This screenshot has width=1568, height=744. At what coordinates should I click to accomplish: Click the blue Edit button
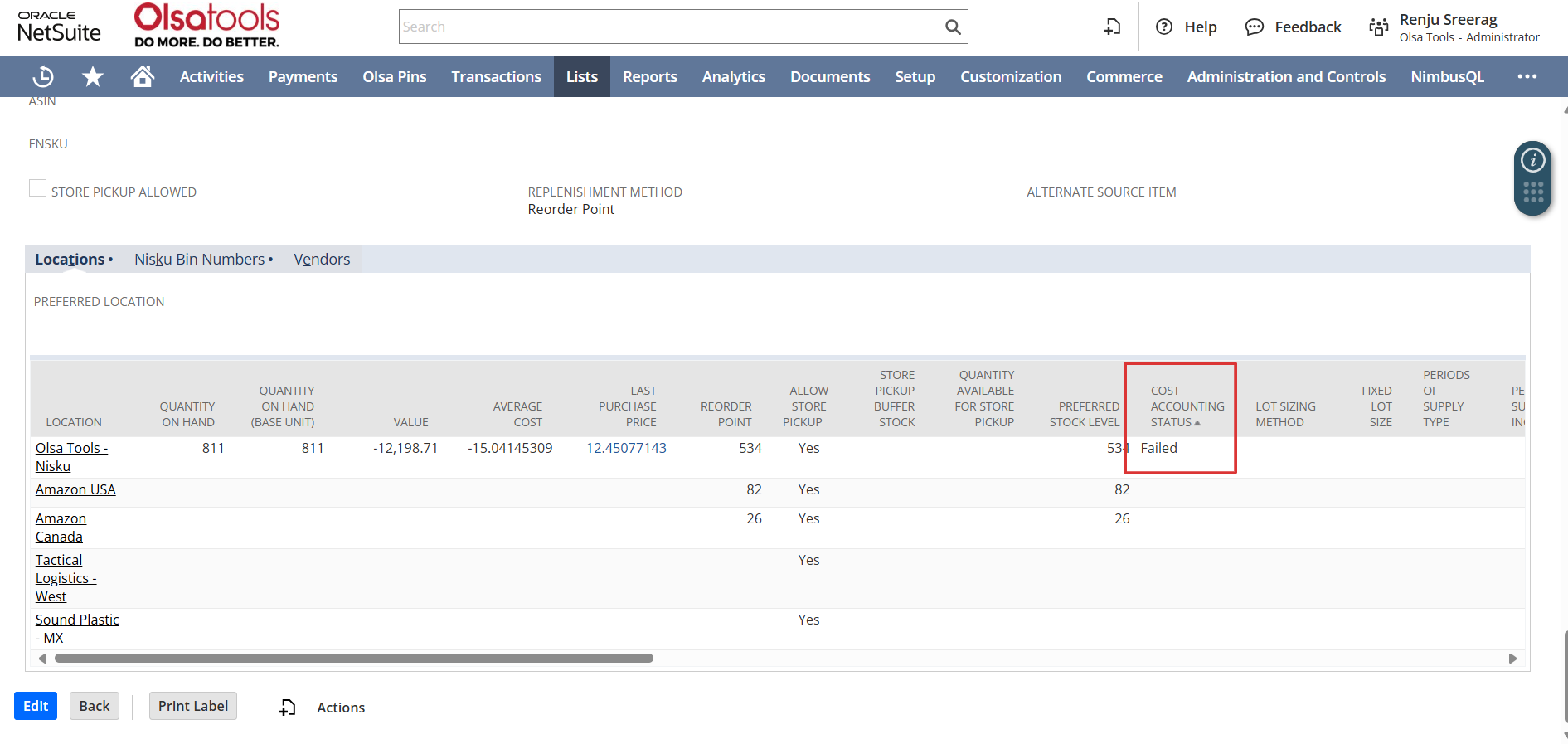point(36,706)
